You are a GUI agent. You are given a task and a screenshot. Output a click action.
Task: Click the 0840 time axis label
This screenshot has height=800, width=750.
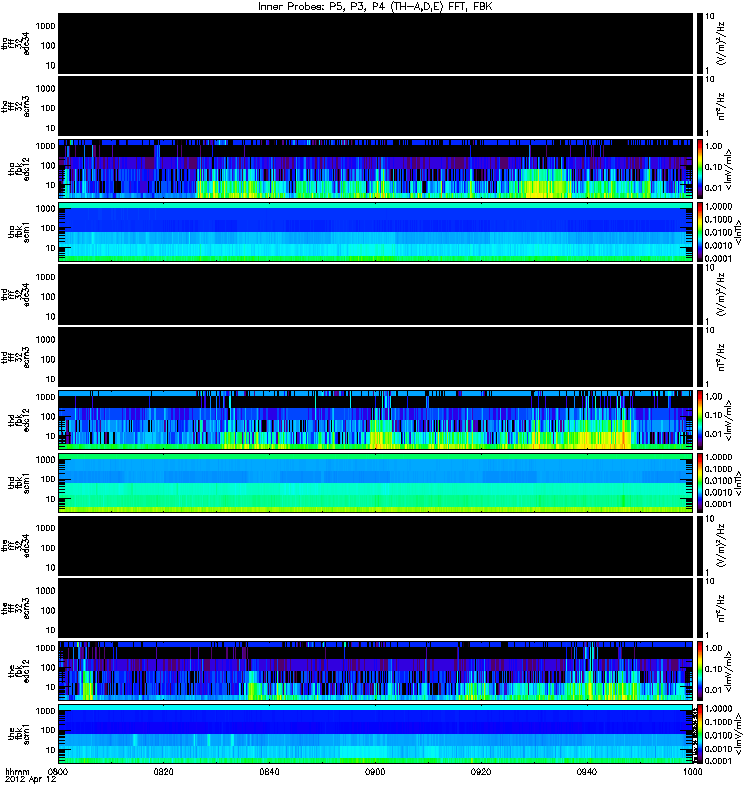[x=269, y=771]
